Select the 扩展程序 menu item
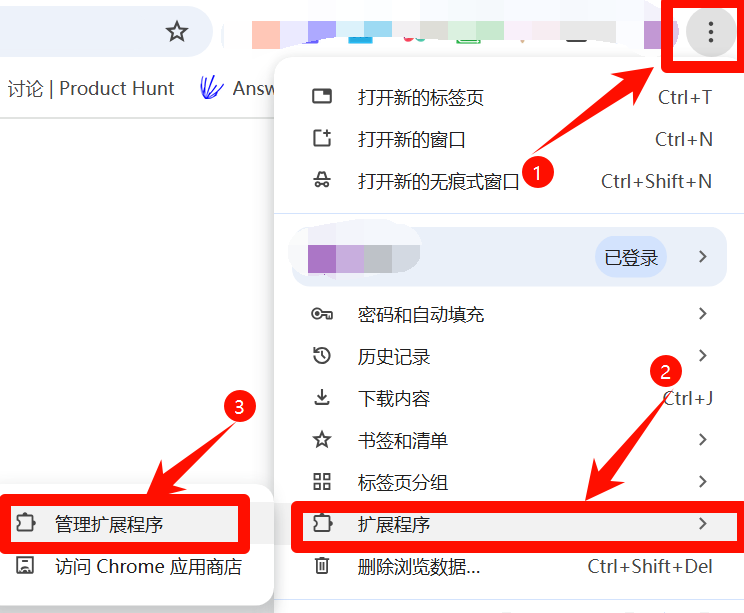 click(x=517, y=524)
